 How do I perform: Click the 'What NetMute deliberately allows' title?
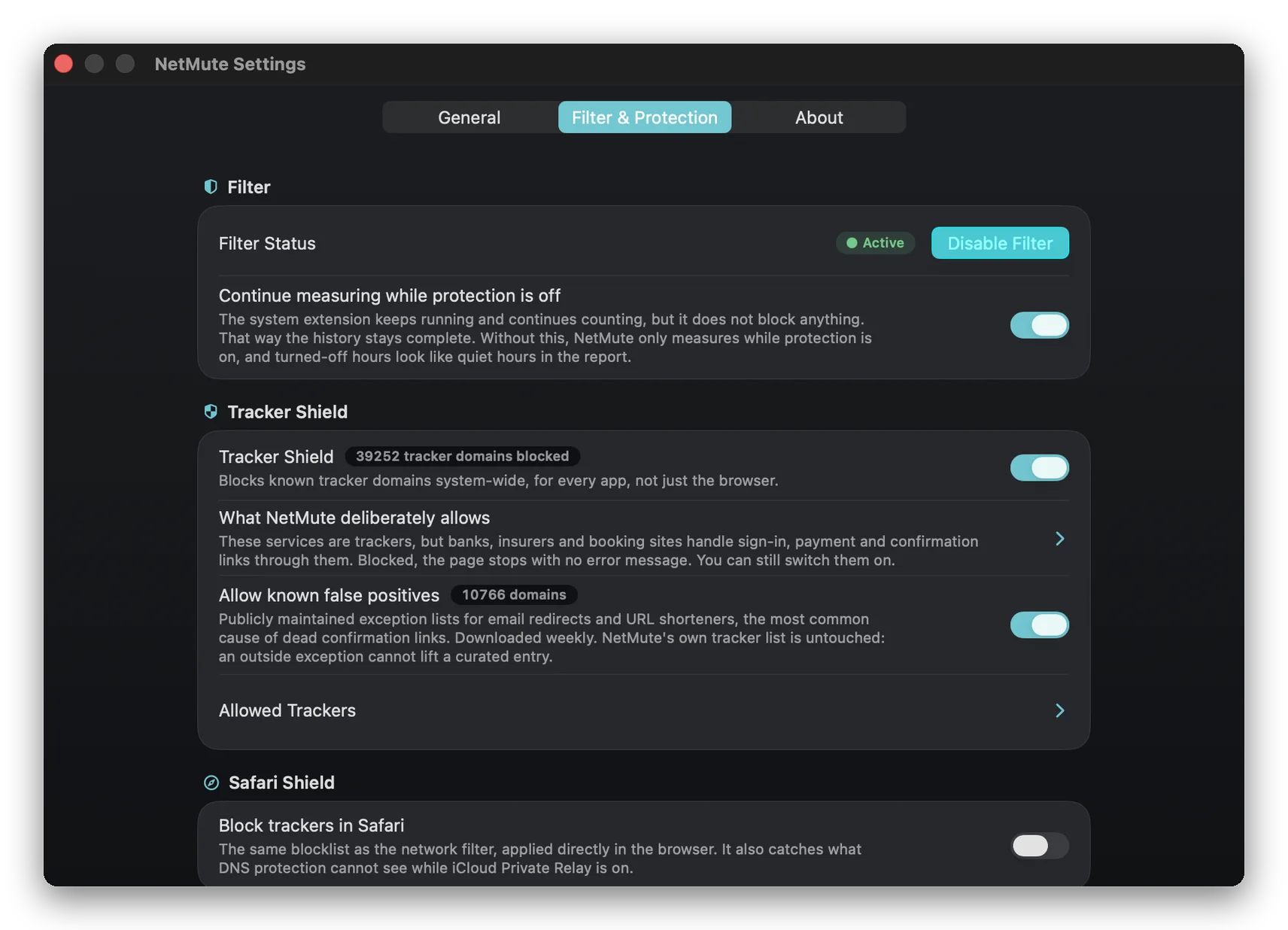pos(354,518)
